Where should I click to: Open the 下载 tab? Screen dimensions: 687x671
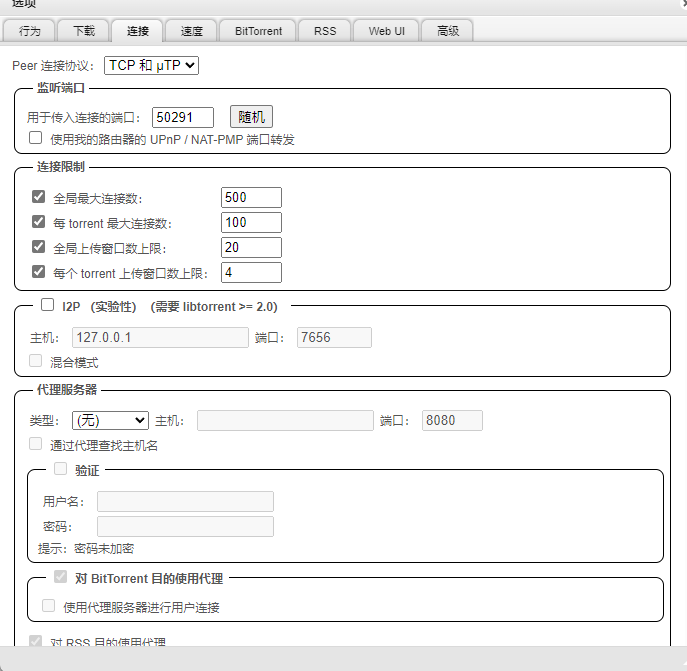[83, 31]
